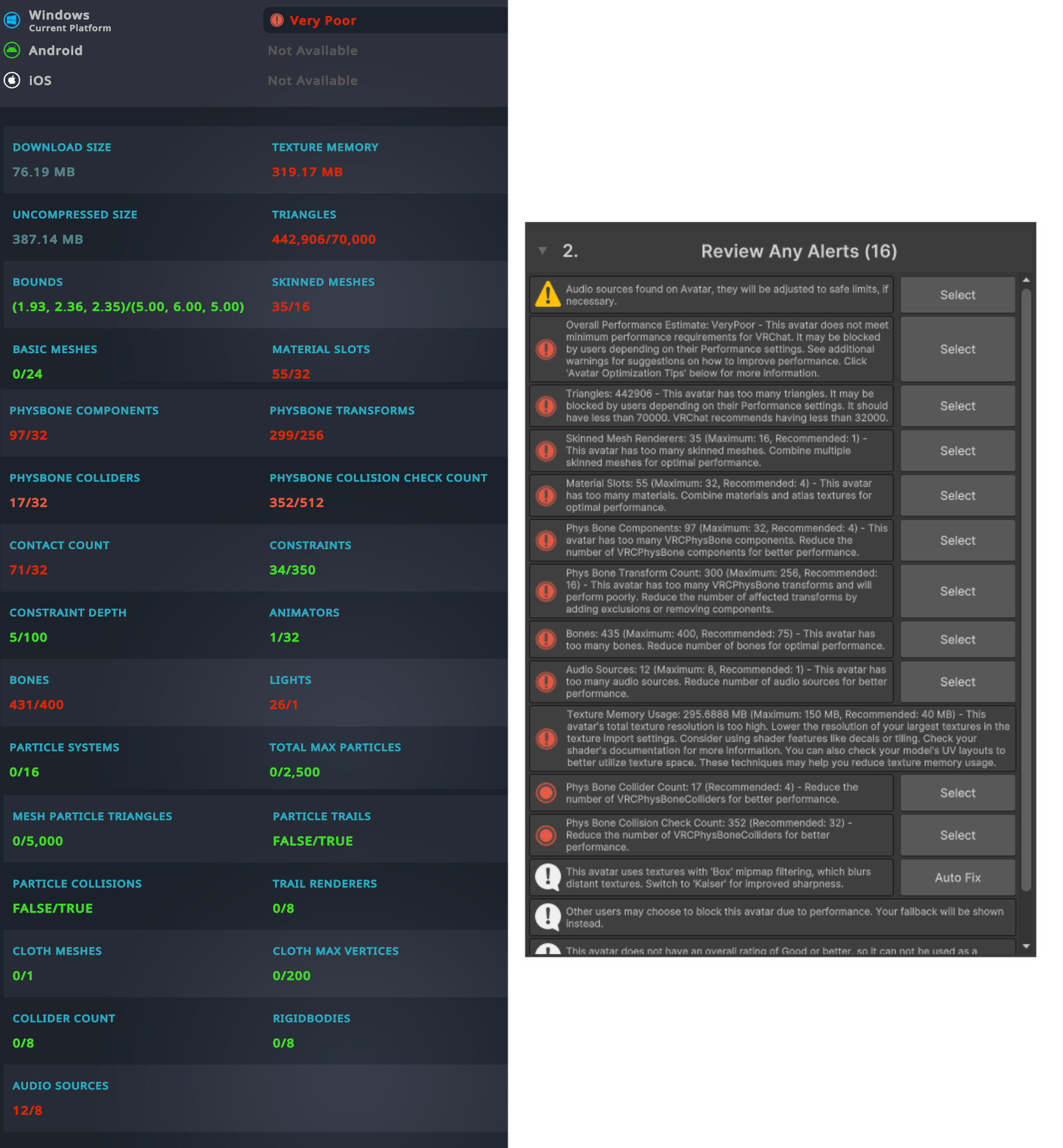Click the red error icon beside Triangles alert

(546, 406)
